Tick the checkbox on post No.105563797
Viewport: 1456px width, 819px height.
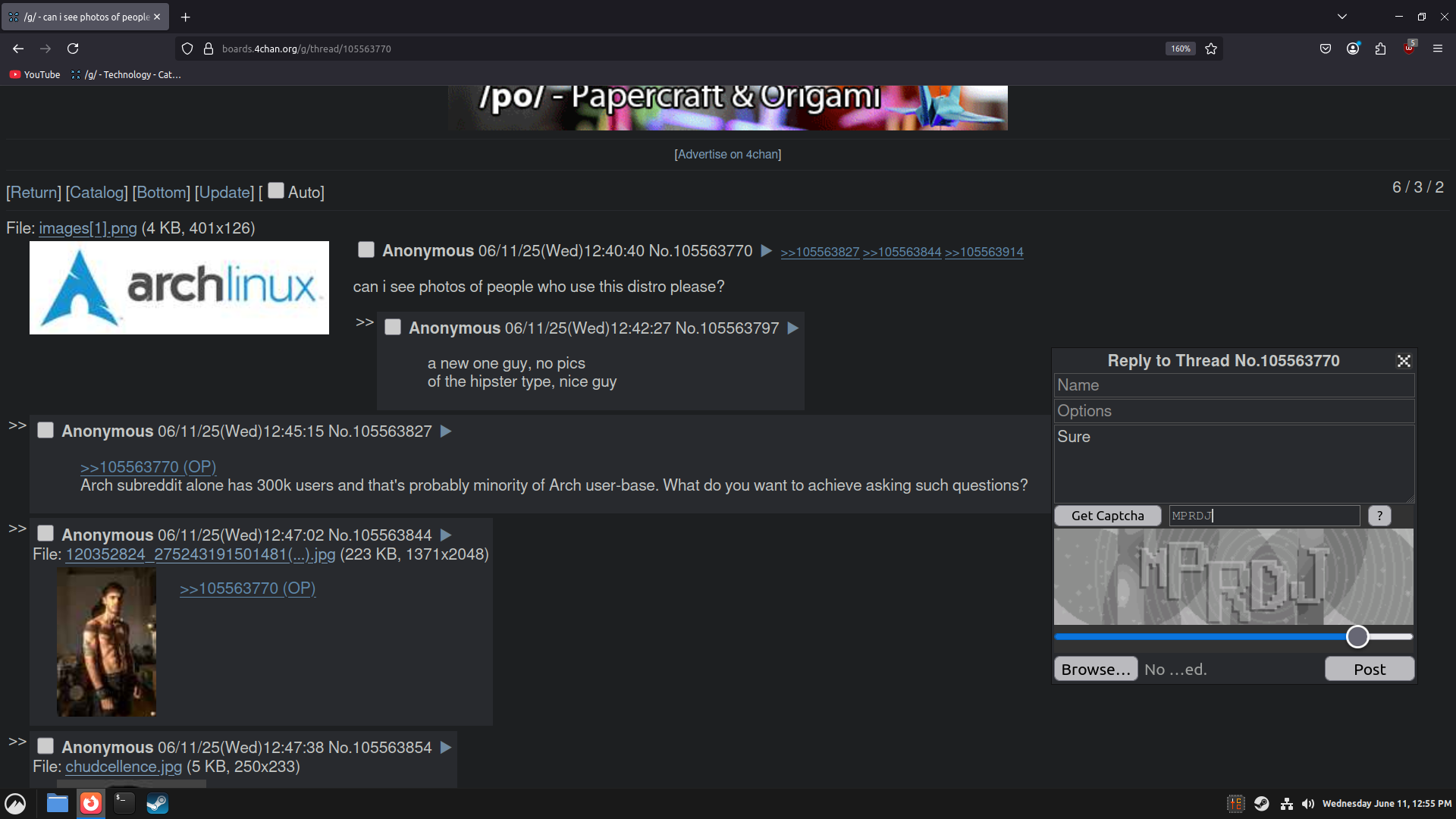(393, 327)
